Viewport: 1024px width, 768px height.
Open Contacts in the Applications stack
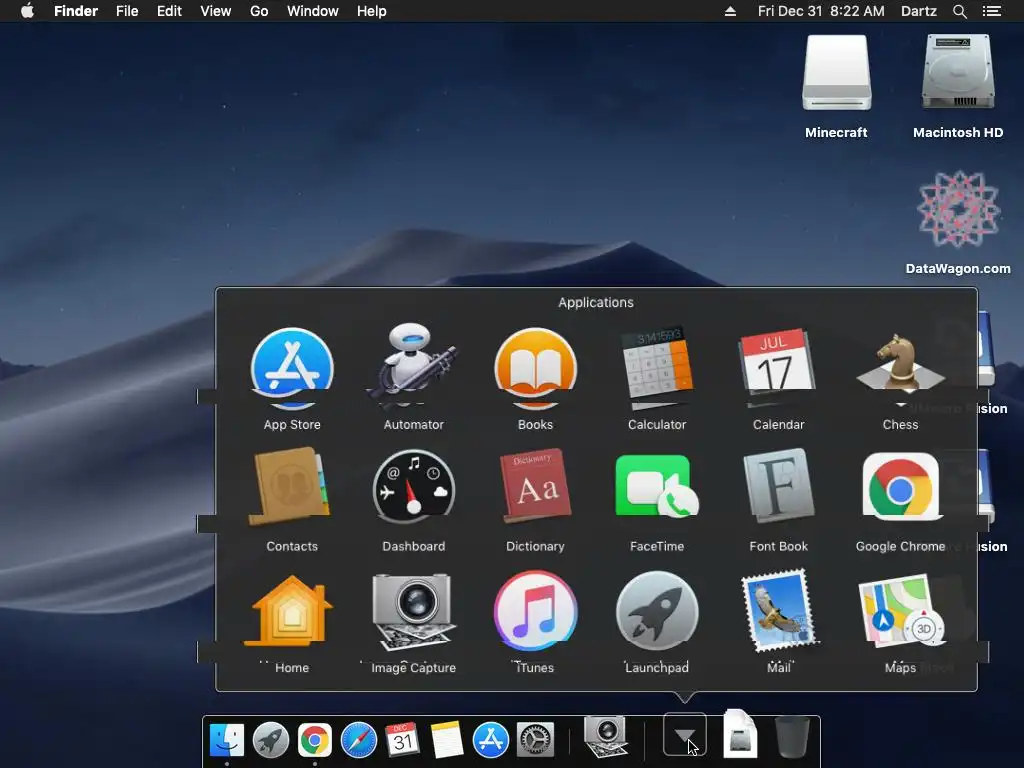tap(291, 486)
